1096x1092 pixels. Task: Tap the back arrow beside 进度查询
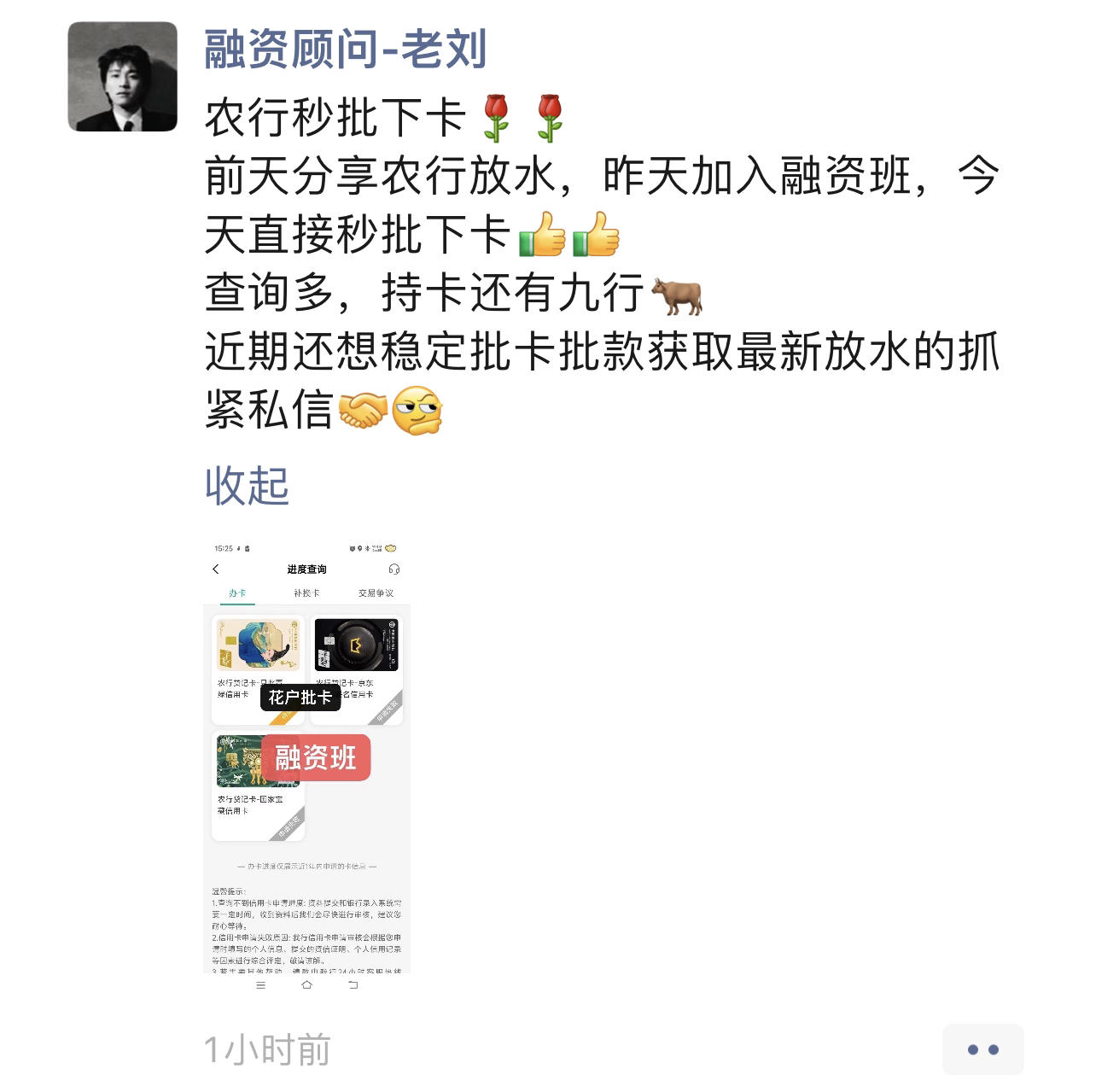click(216, 569)
